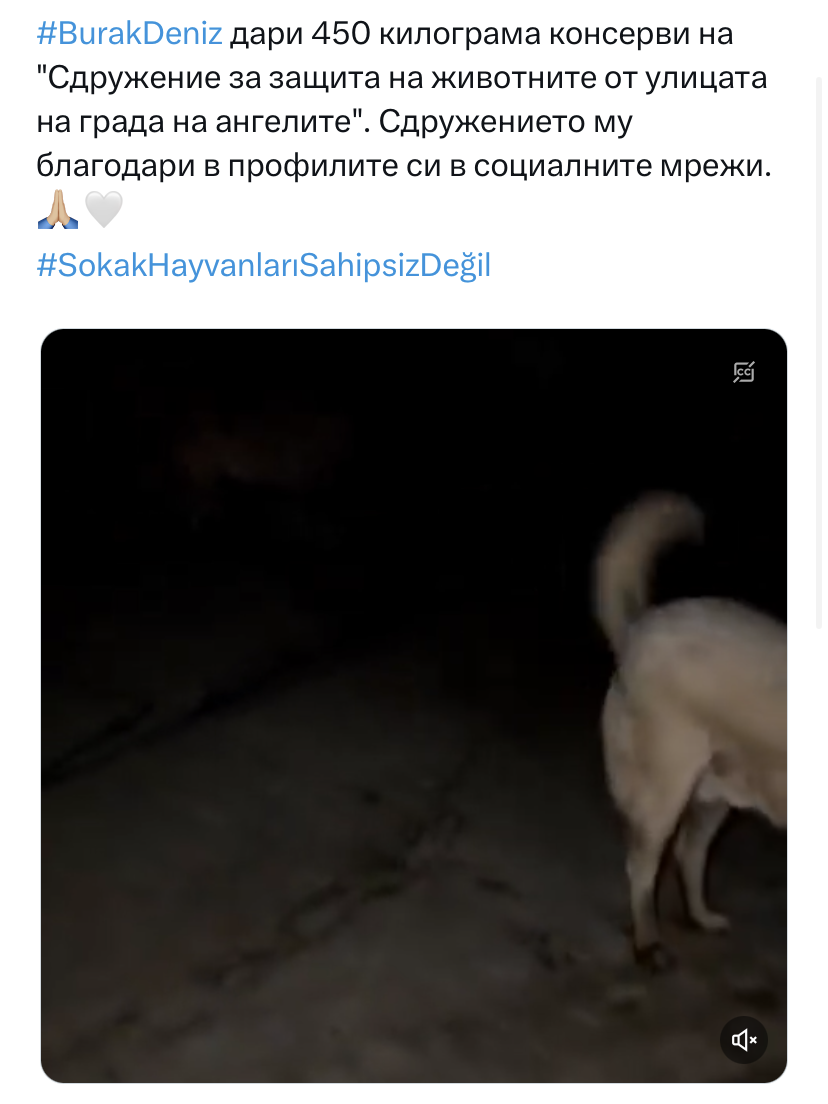
Task: Click the dog in the video
Action: (x=694, y=725)
